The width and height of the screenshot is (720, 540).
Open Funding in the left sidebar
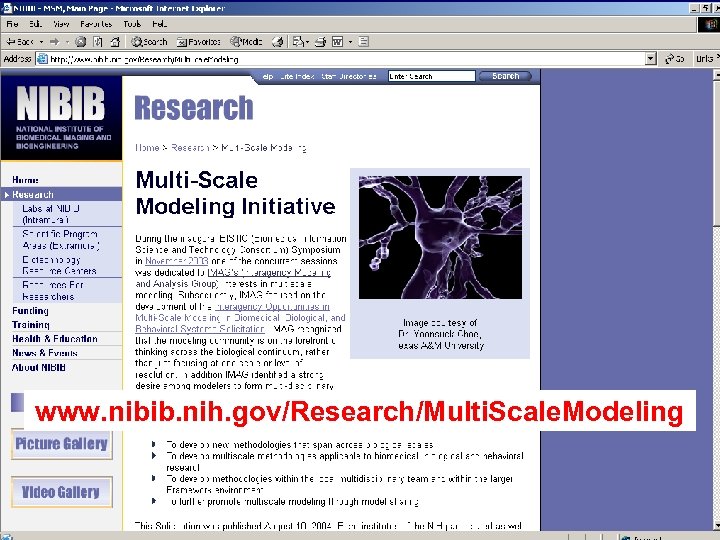pyautogui.click(x=30, y=311)
